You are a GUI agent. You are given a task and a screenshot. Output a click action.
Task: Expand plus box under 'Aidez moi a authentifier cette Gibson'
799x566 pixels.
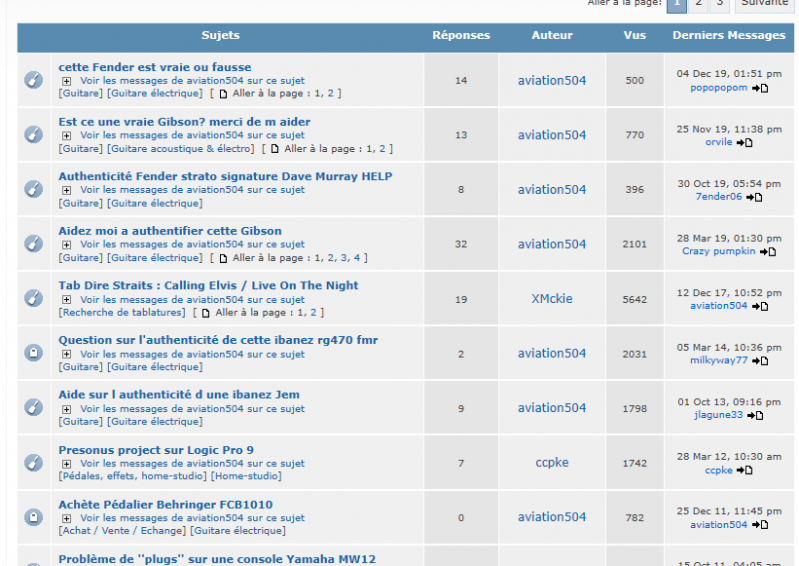67,245
